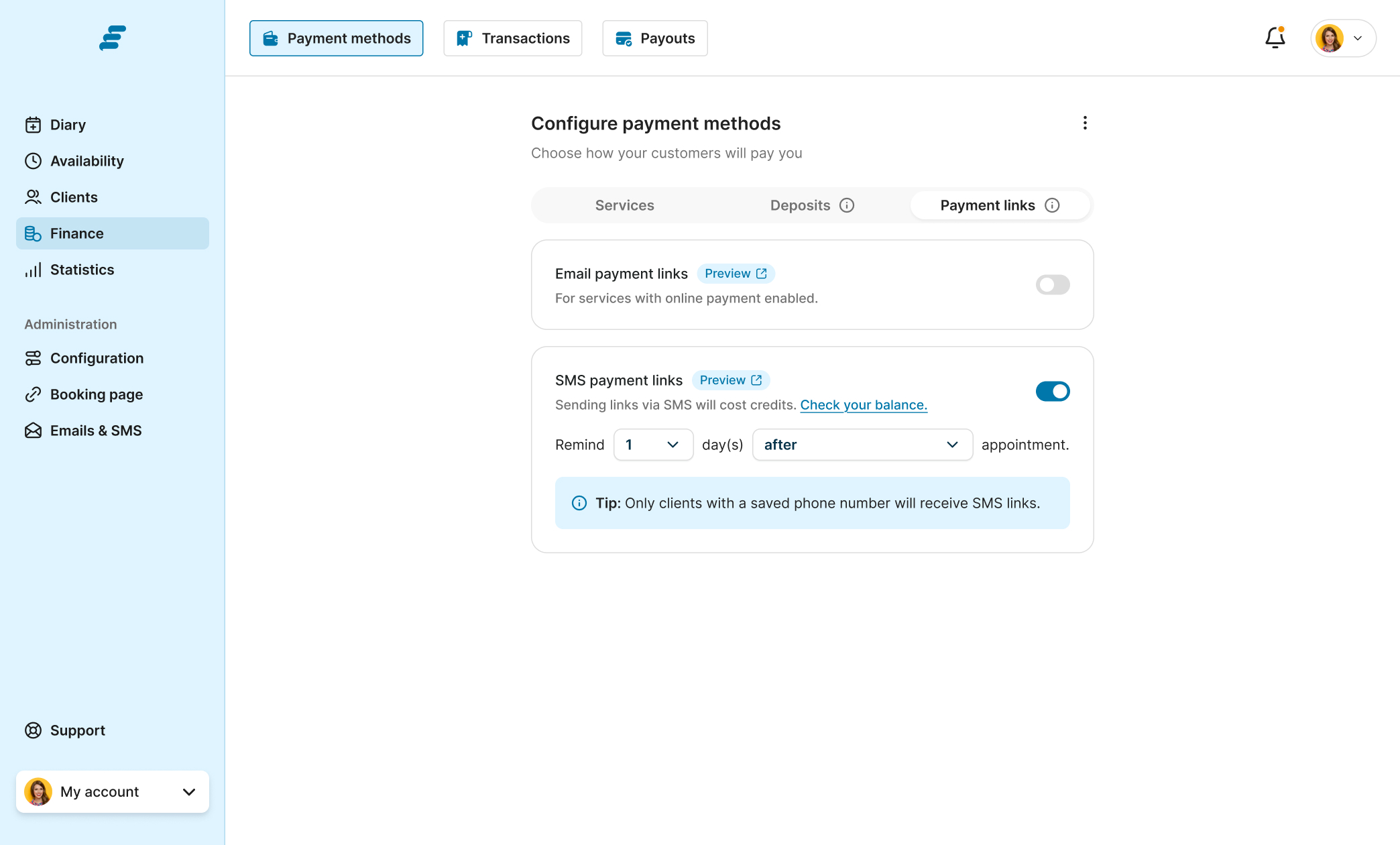Open the top-right profile avatar dropdown
This screenshot has width=1400, height=845.
(1343, 38)
